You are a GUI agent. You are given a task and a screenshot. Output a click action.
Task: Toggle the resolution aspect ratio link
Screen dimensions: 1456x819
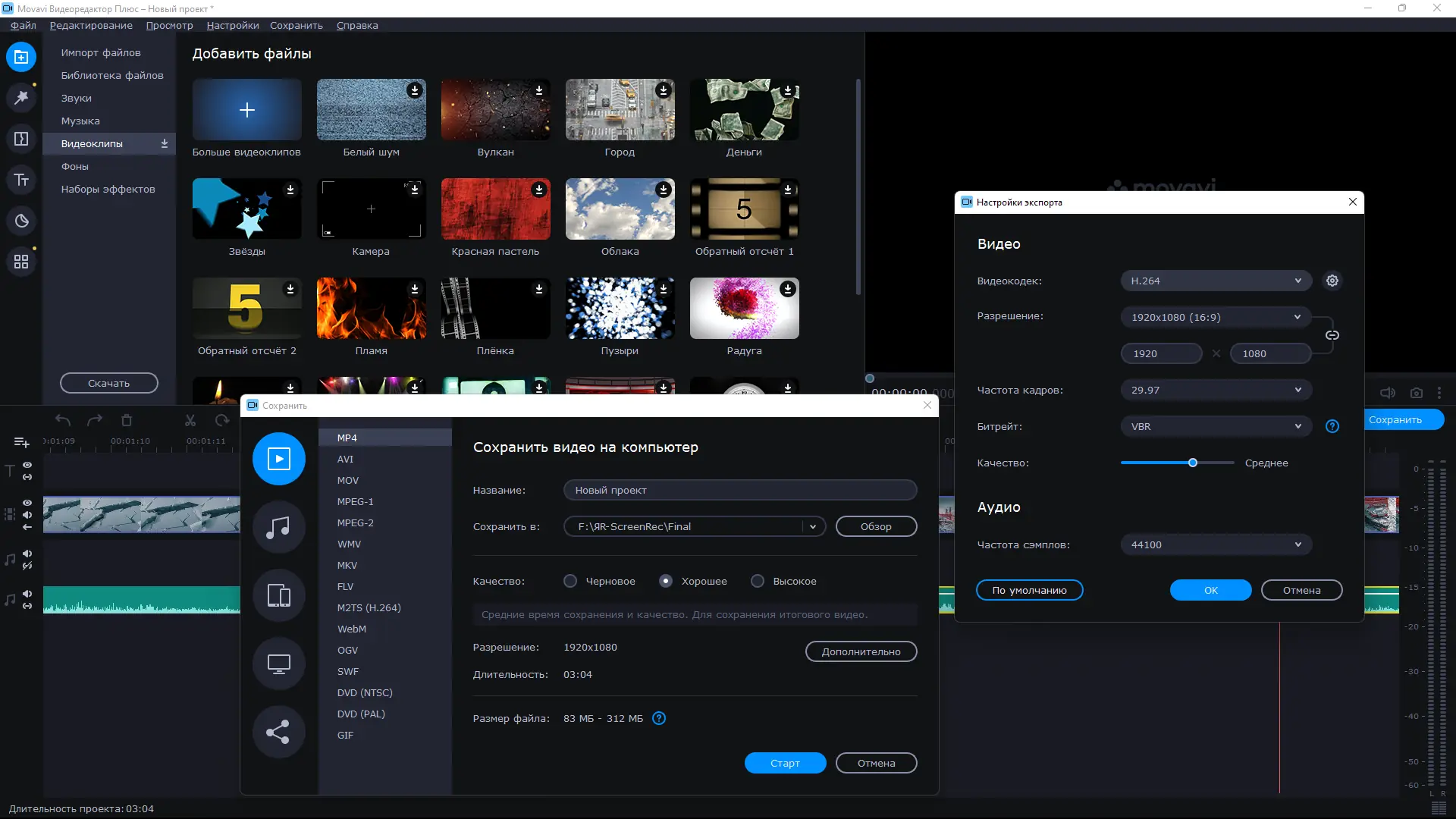pyautogui.click(x=1332, y=335)
